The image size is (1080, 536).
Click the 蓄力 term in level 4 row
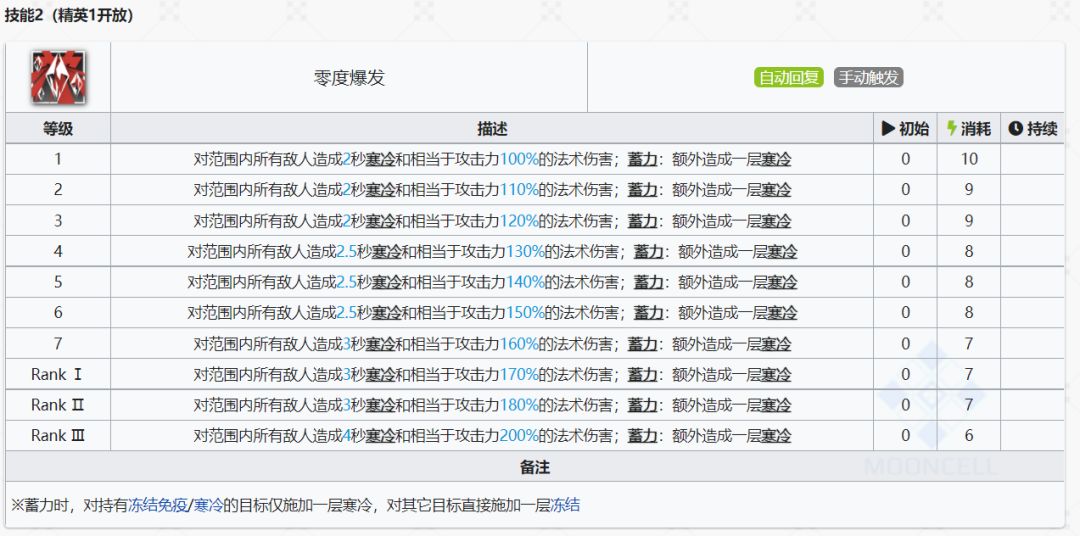[x=648, y=252]
